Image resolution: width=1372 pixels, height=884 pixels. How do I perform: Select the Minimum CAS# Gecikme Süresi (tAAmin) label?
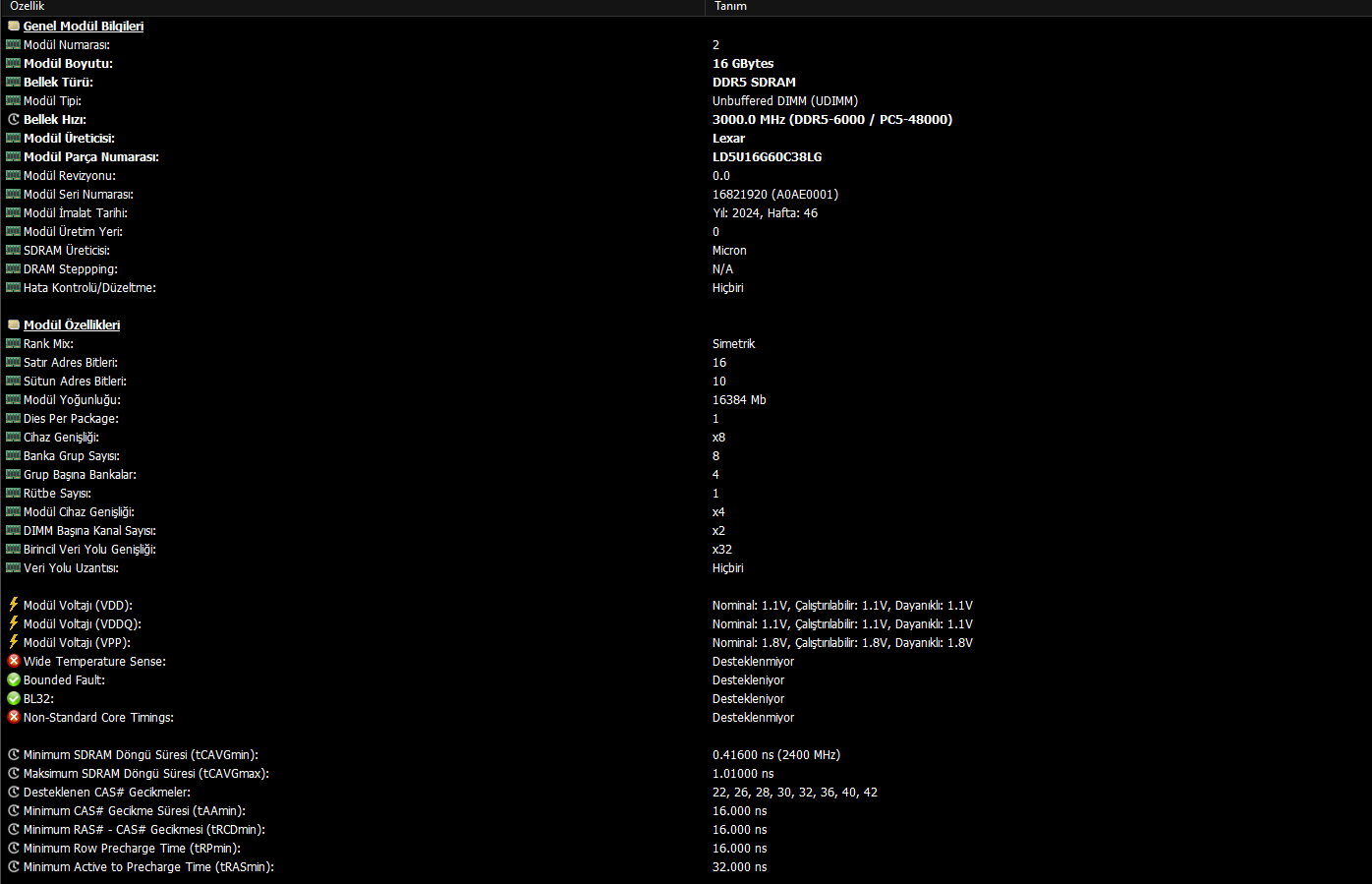[x=135, y=811]
